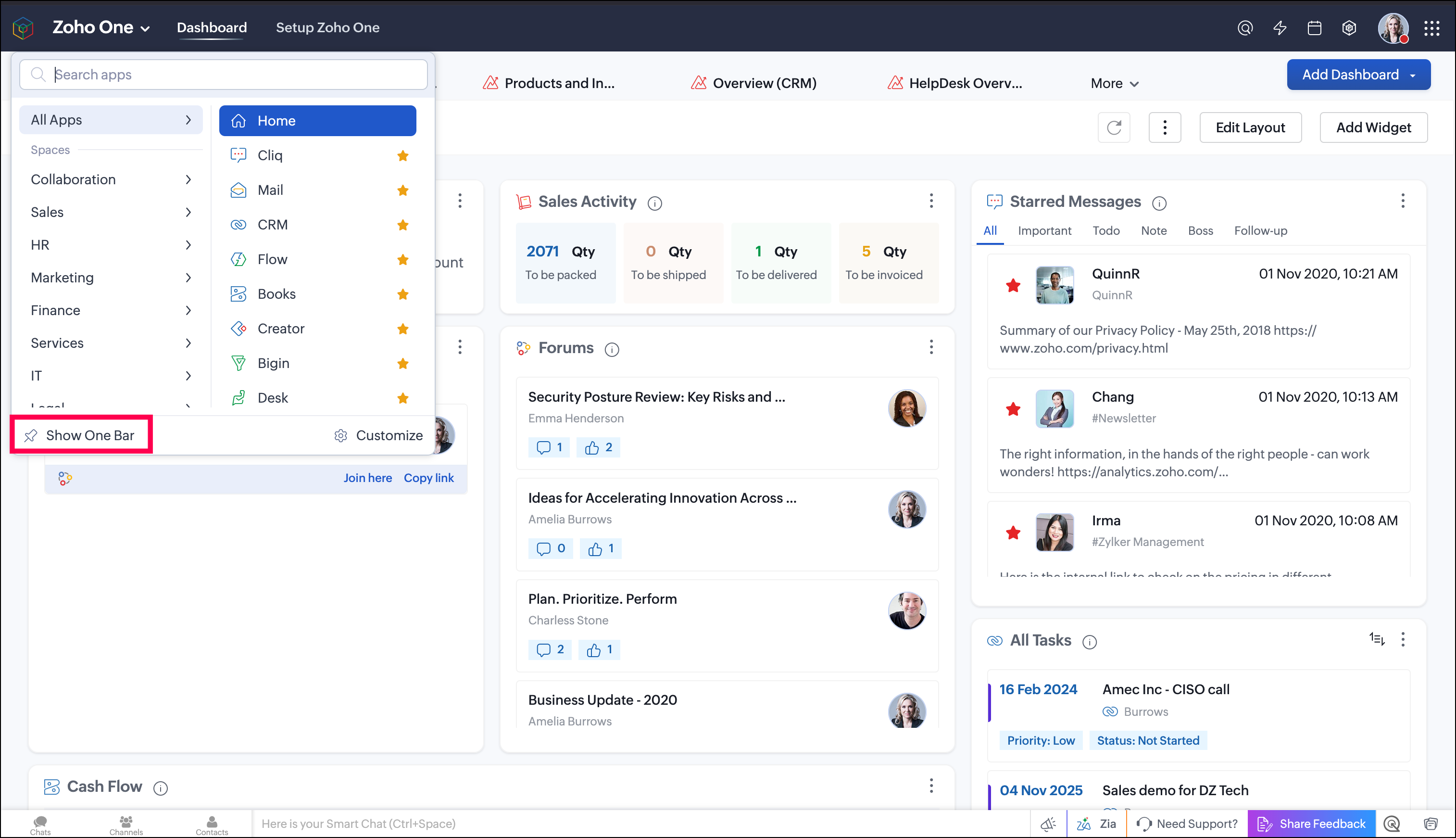Unstar the Creator app favorite
This screenshot has height=838, width=1456.
point(402,329)
